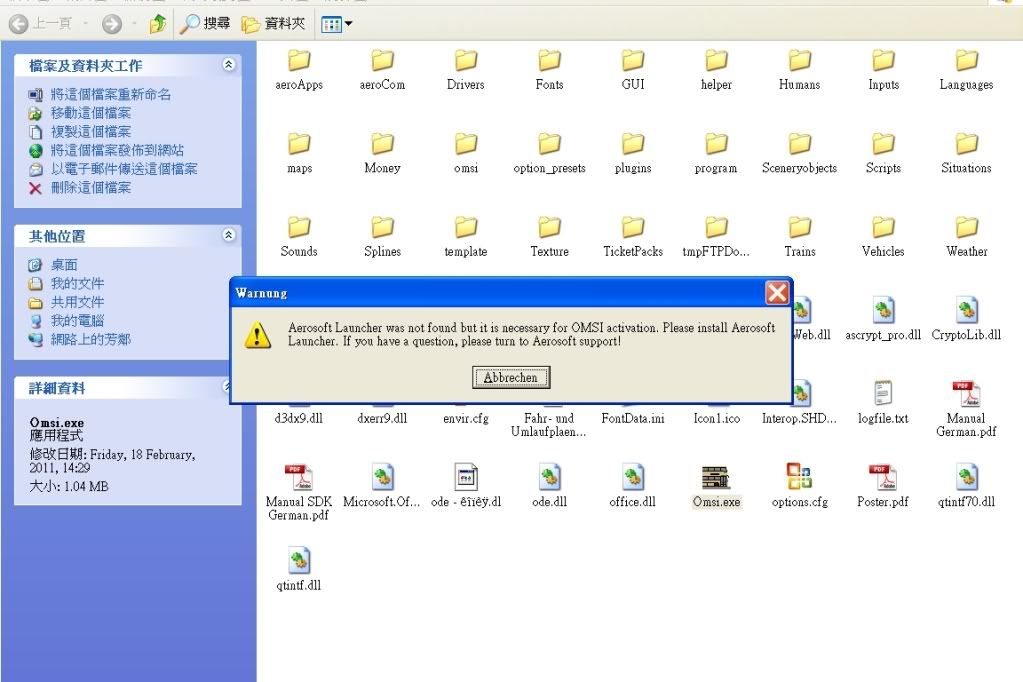Select the envir.cfg file
Viewport: 1023px width, 682px height.
tap(466, 418)
